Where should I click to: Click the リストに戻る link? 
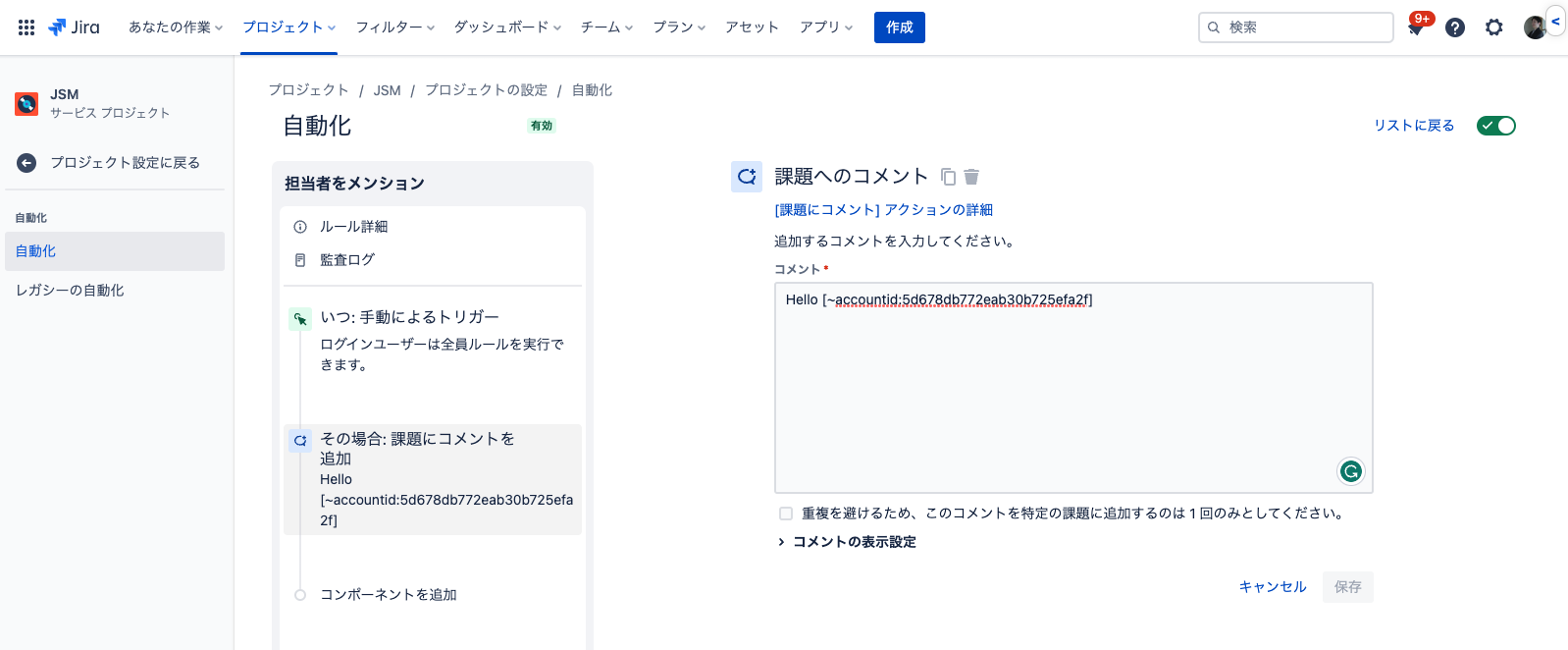[x=1414, y=126]
